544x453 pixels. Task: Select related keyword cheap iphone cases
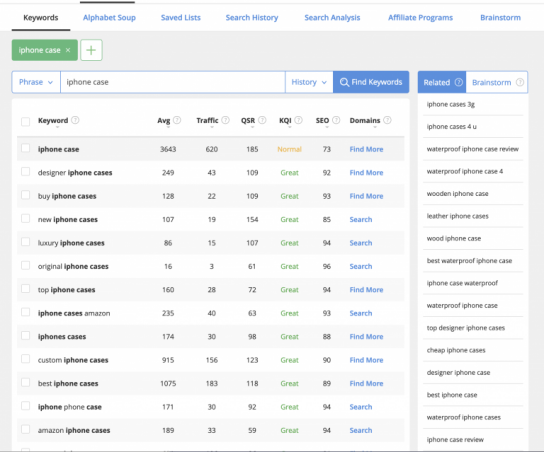point(456,350)
